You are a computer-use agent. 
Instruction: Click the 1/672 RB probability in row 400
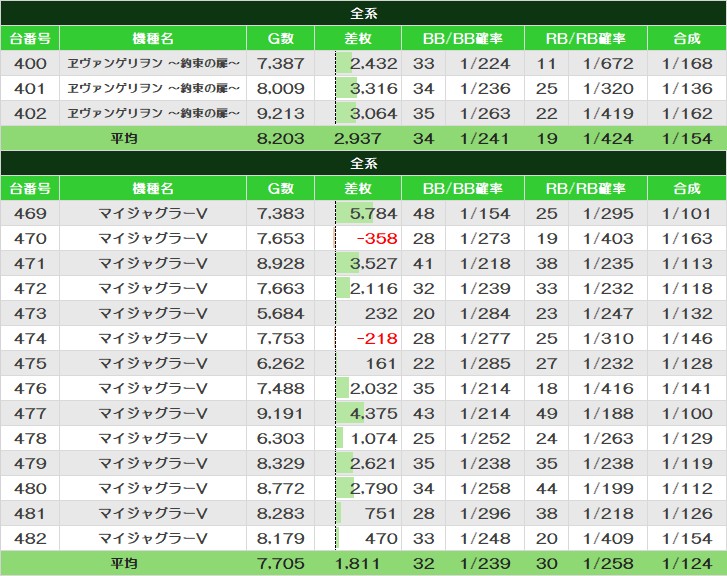pos(608,64)
